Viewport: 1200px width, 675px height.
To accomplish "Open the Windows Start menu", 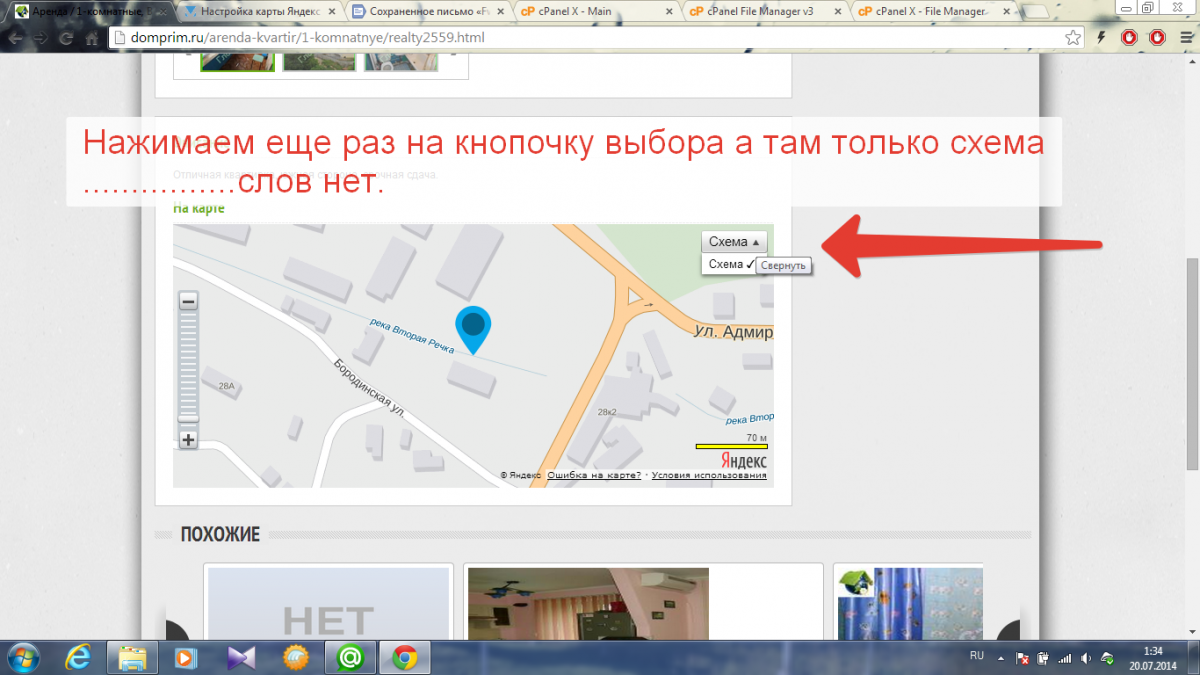I will tap(23, 657).
